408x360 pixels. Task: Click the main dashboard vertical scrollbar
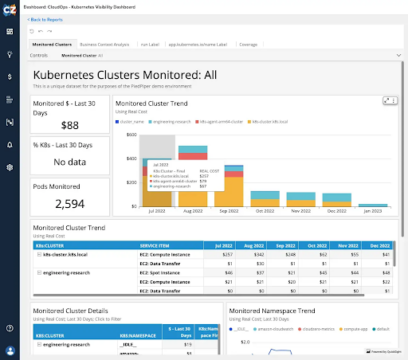pos(403,148)
